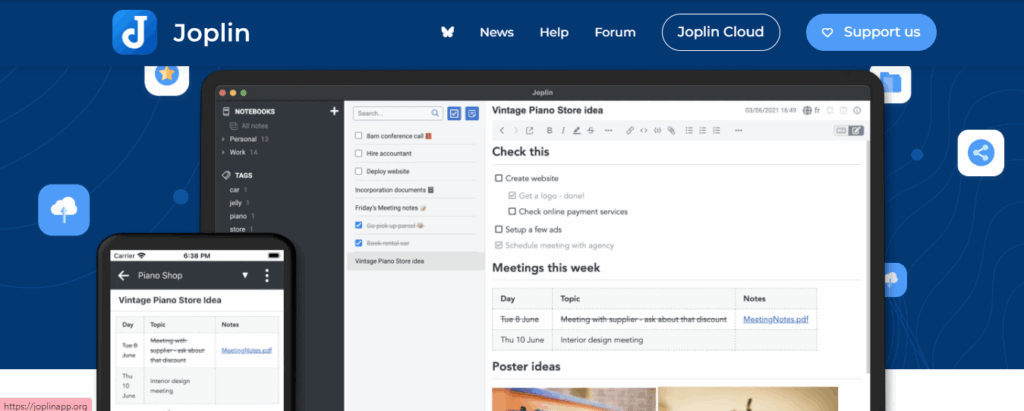Check the Check online payment services box
Viewport: 1024px width, 411px height.
point(512,212)
